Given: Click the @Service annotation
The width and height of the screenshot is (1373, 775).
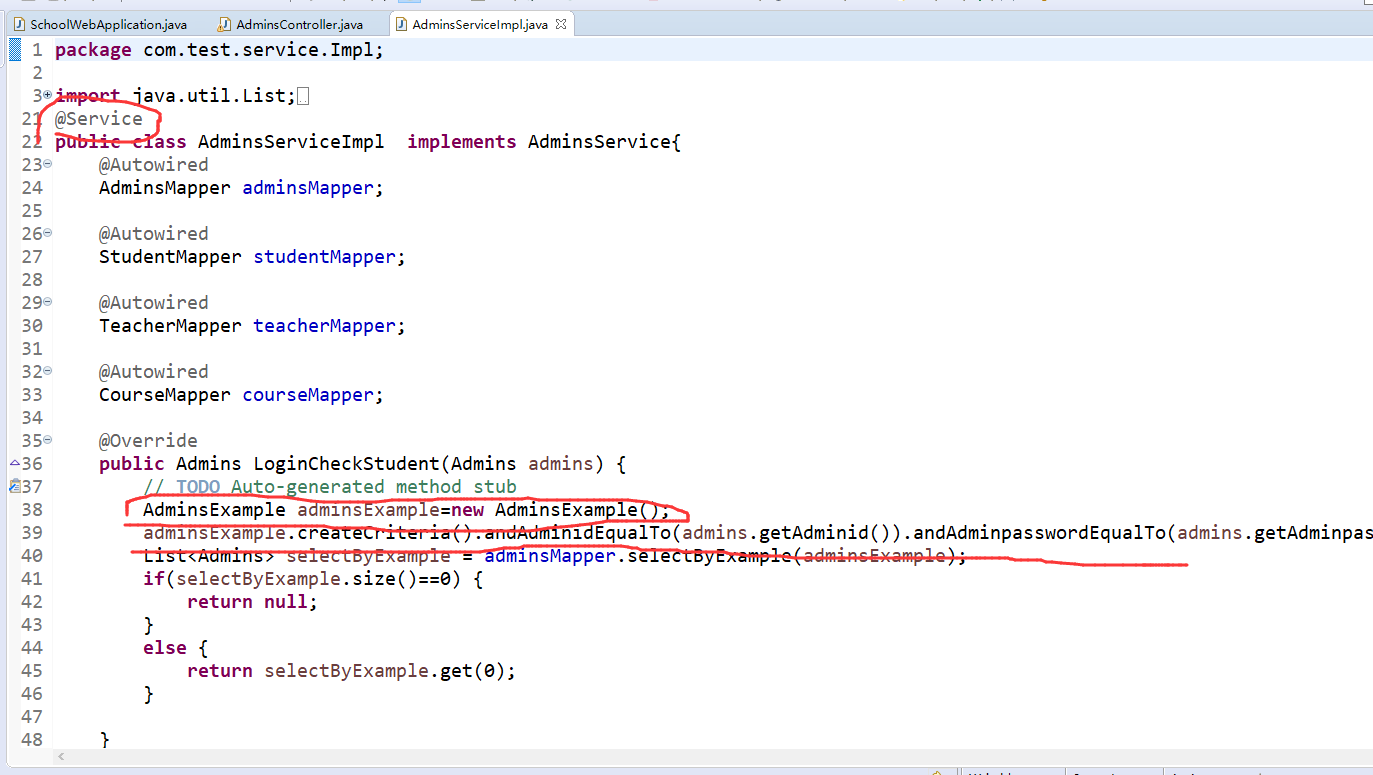Looking at the screenshot, I should (99, 119).
